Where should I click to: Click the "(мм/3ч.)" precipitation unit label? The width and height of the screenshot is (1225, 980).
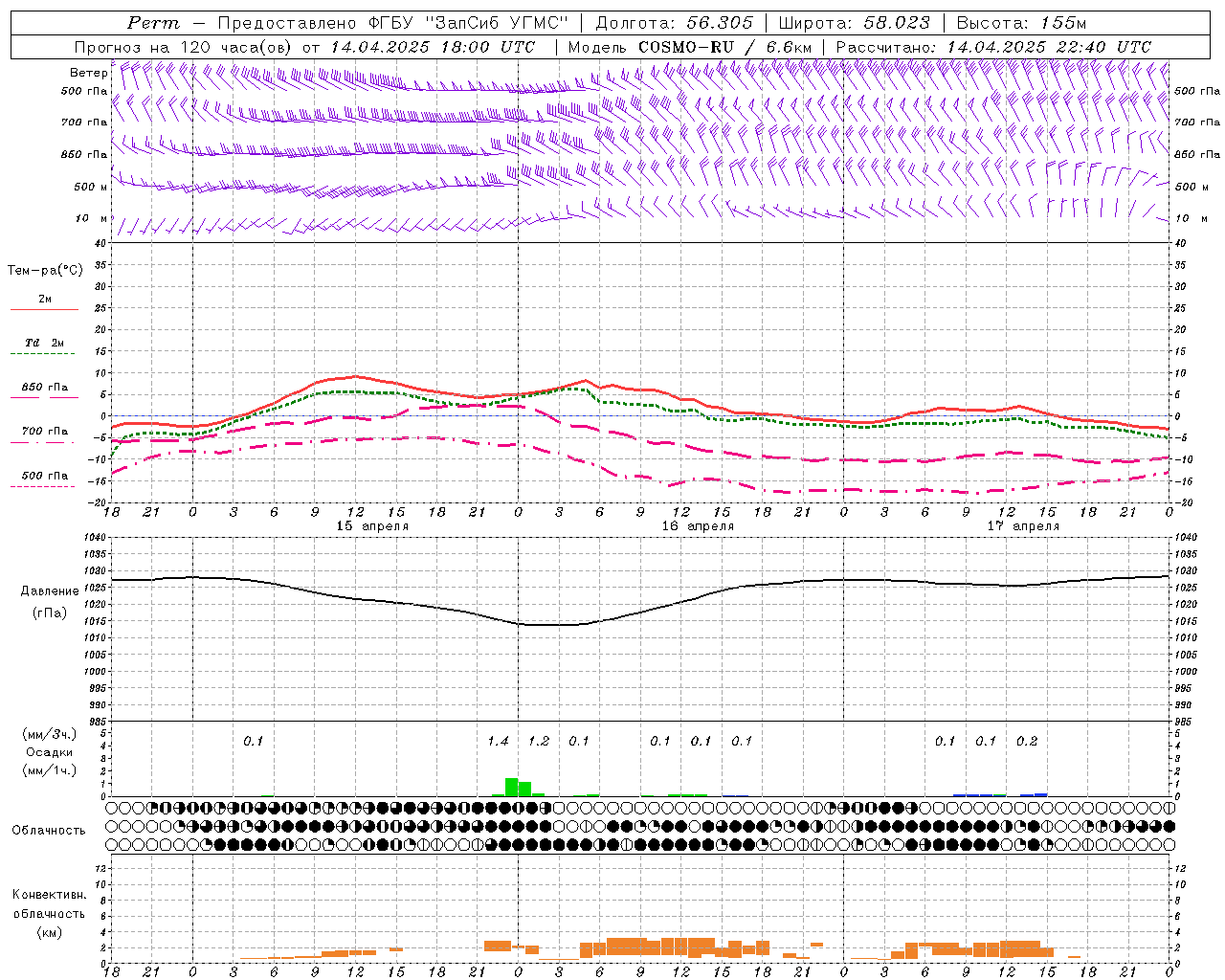pyautogui.click(x=49, y=734)
